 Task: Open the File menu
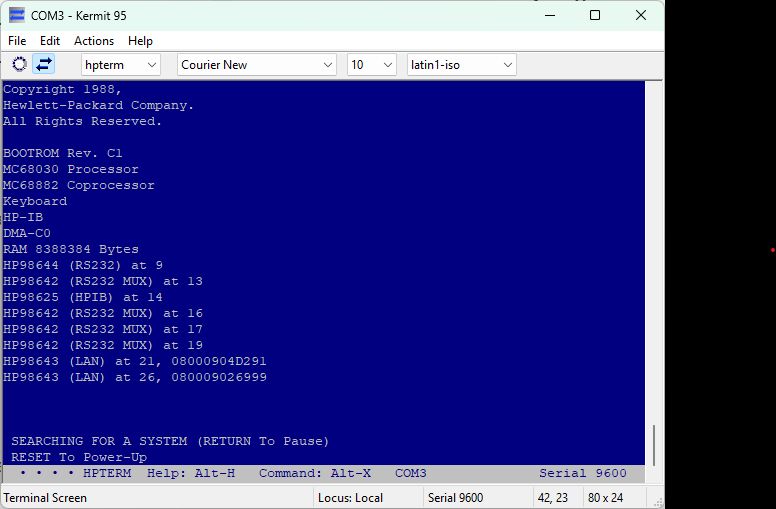point(17,41)
